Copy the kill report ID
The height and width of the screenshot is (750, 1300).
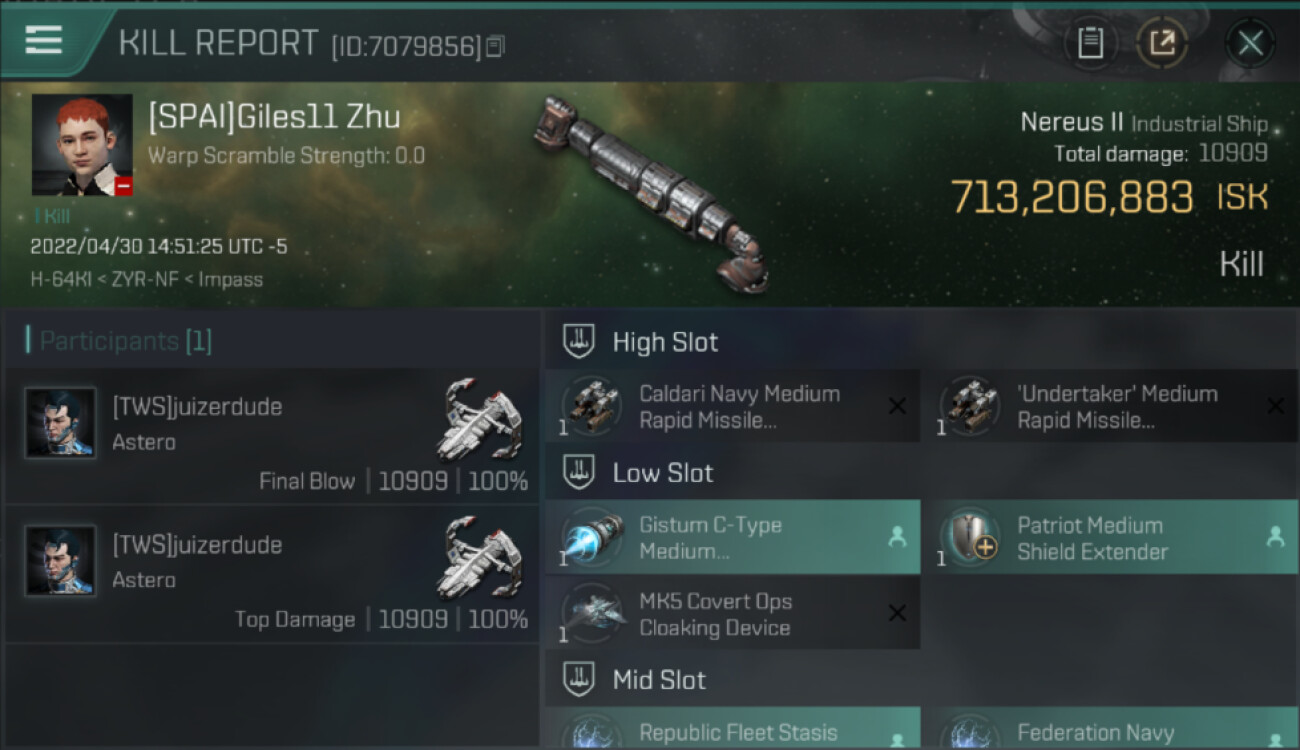pos(496,46)
